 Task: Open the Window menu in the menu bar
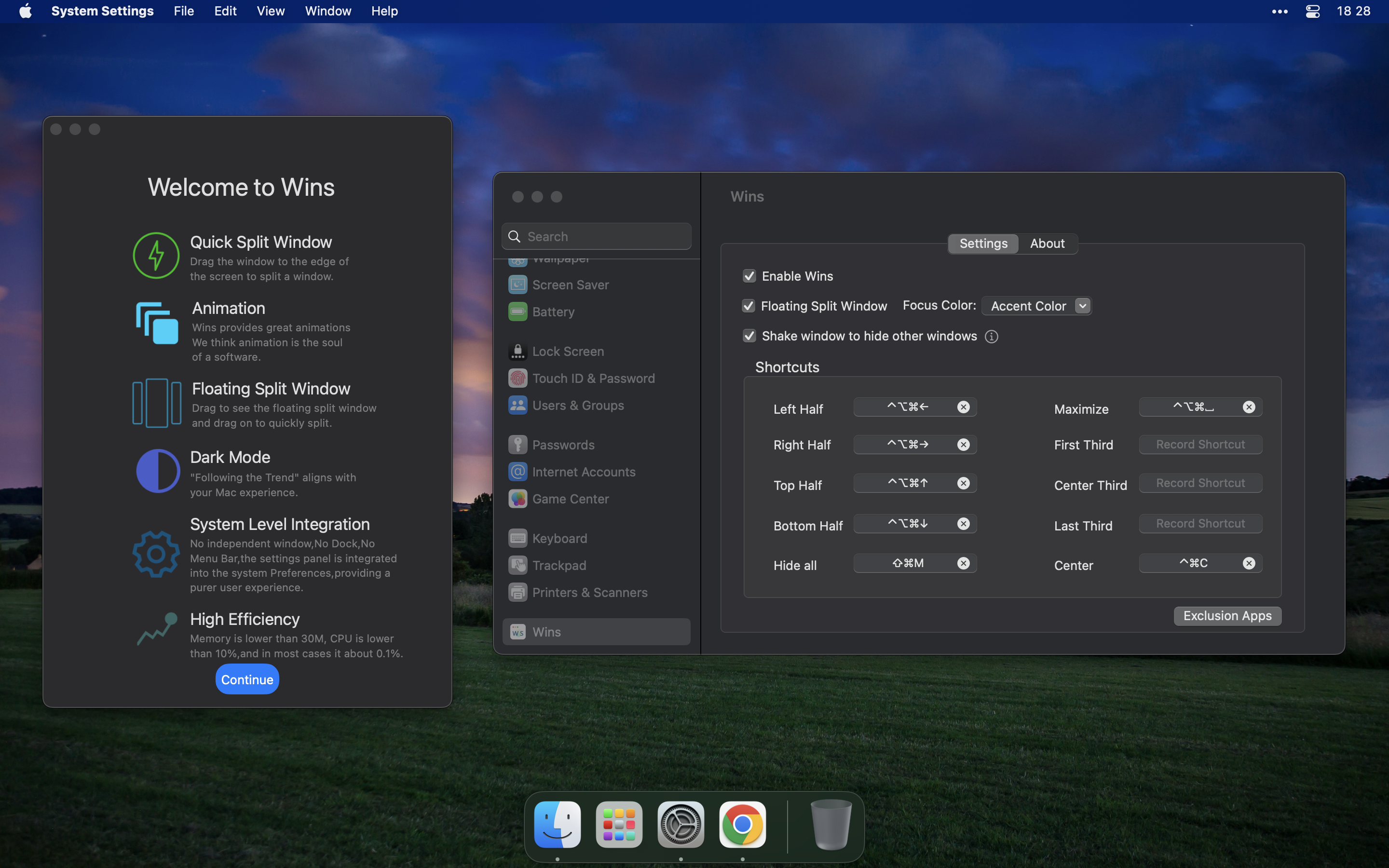(x=328, y=11)
